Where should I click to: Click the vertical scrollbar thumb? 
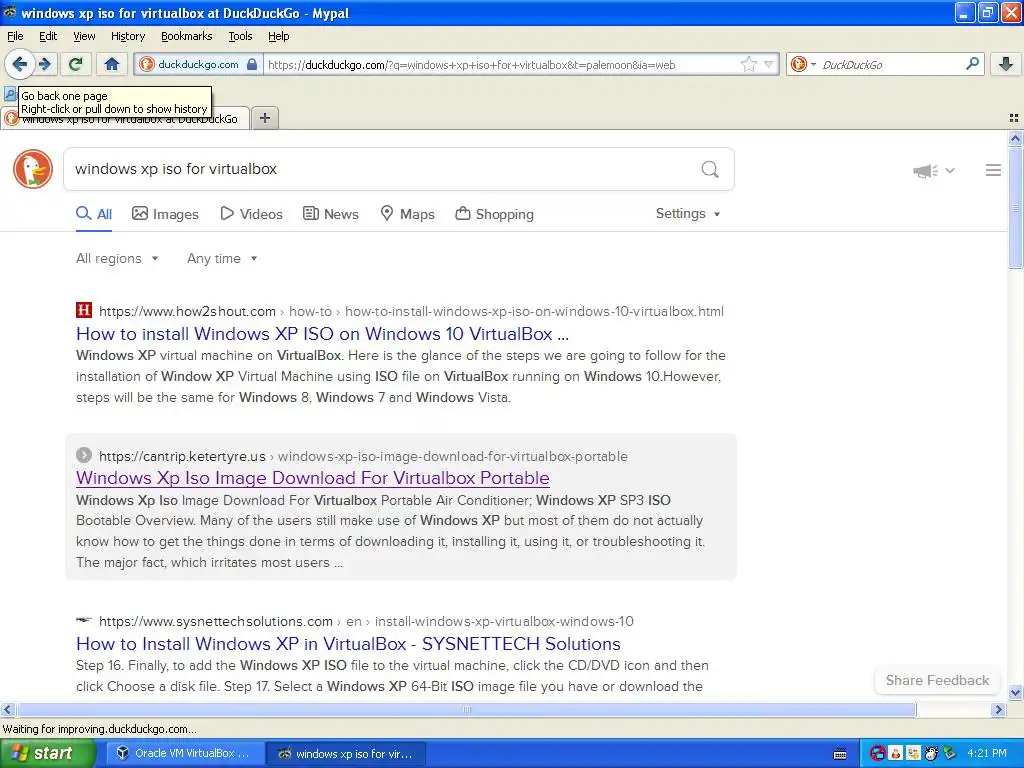coord(1015,208)
